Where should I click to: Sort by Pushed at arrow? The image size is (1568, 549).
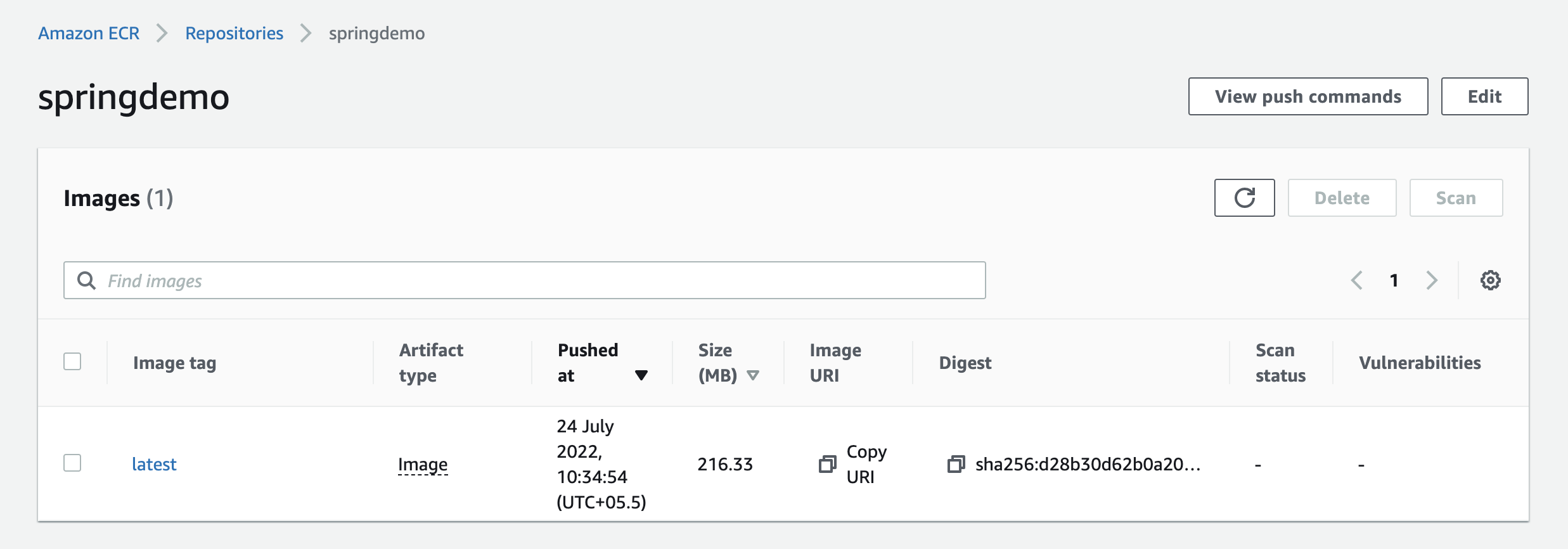[641, 375]
